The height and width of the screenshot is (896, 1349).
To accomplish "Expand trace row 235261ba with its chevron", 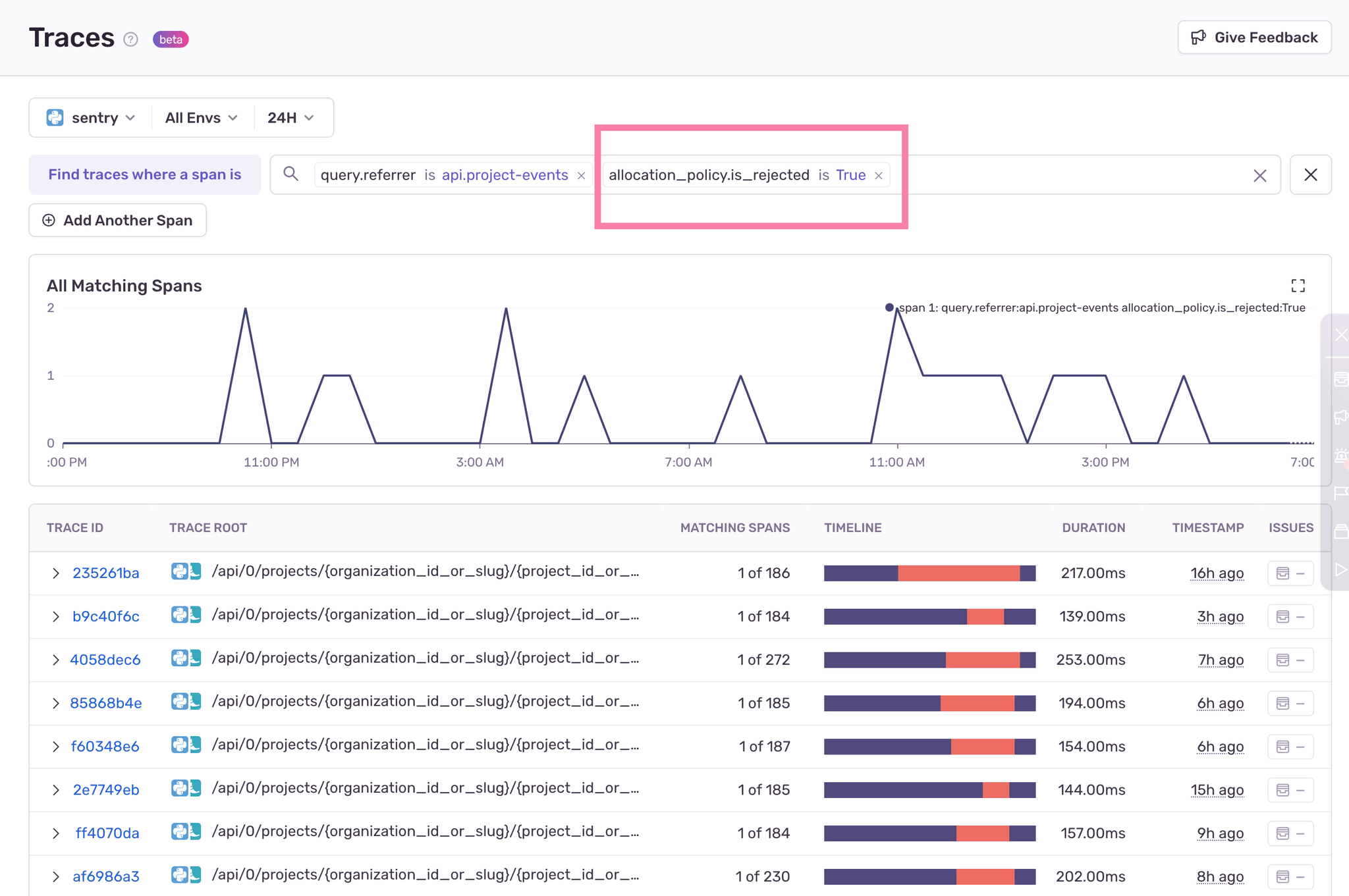I will coord(55,573).
